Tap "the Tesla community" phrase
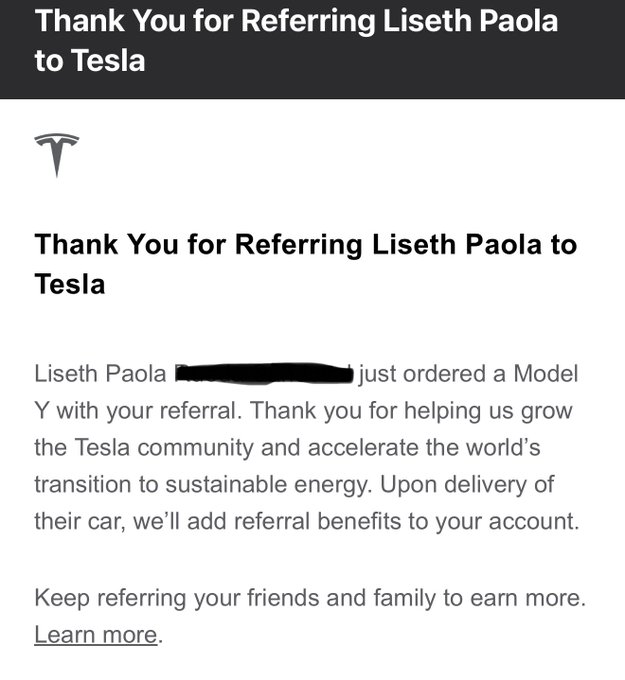Screen dimensions: 625x680 tap(144, 448)
